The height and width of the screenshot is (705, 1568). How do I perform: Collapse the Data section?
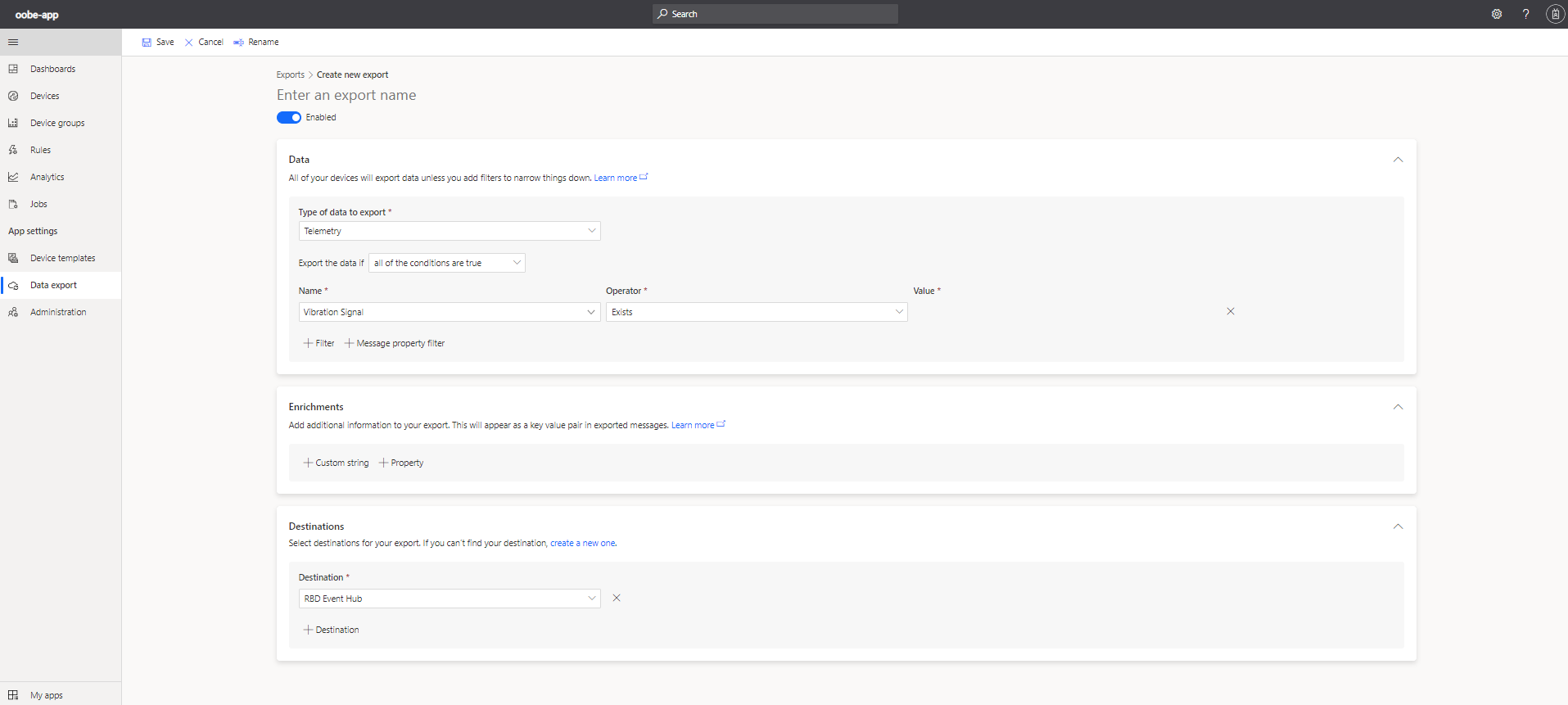(x=1398, y=160)
